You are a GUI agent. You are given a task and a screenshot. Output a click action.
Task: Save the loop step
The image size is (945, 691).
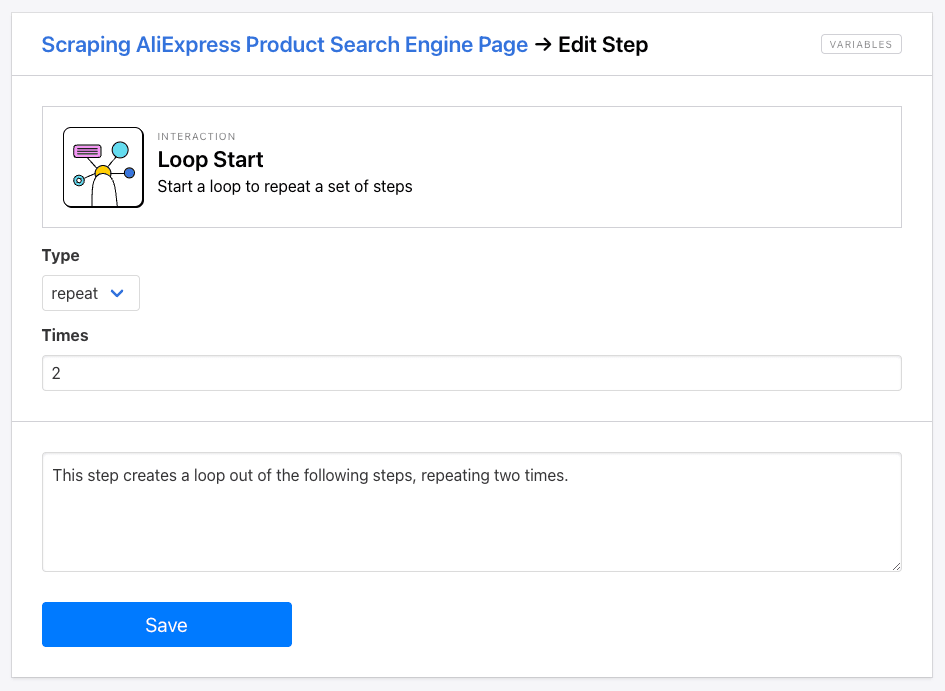(166, 624)
